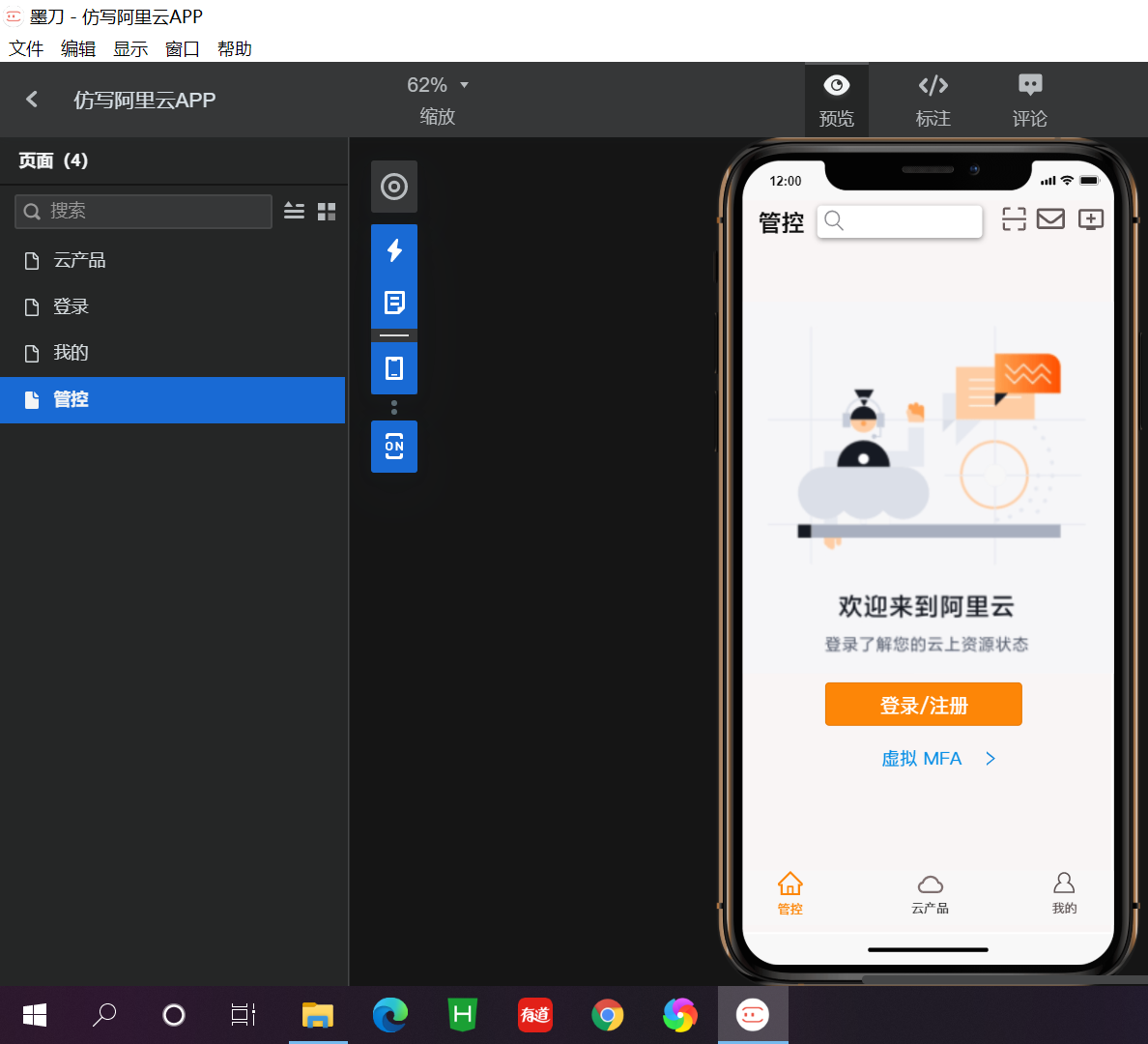Toggle the ON switch icon

coord(394,447)
